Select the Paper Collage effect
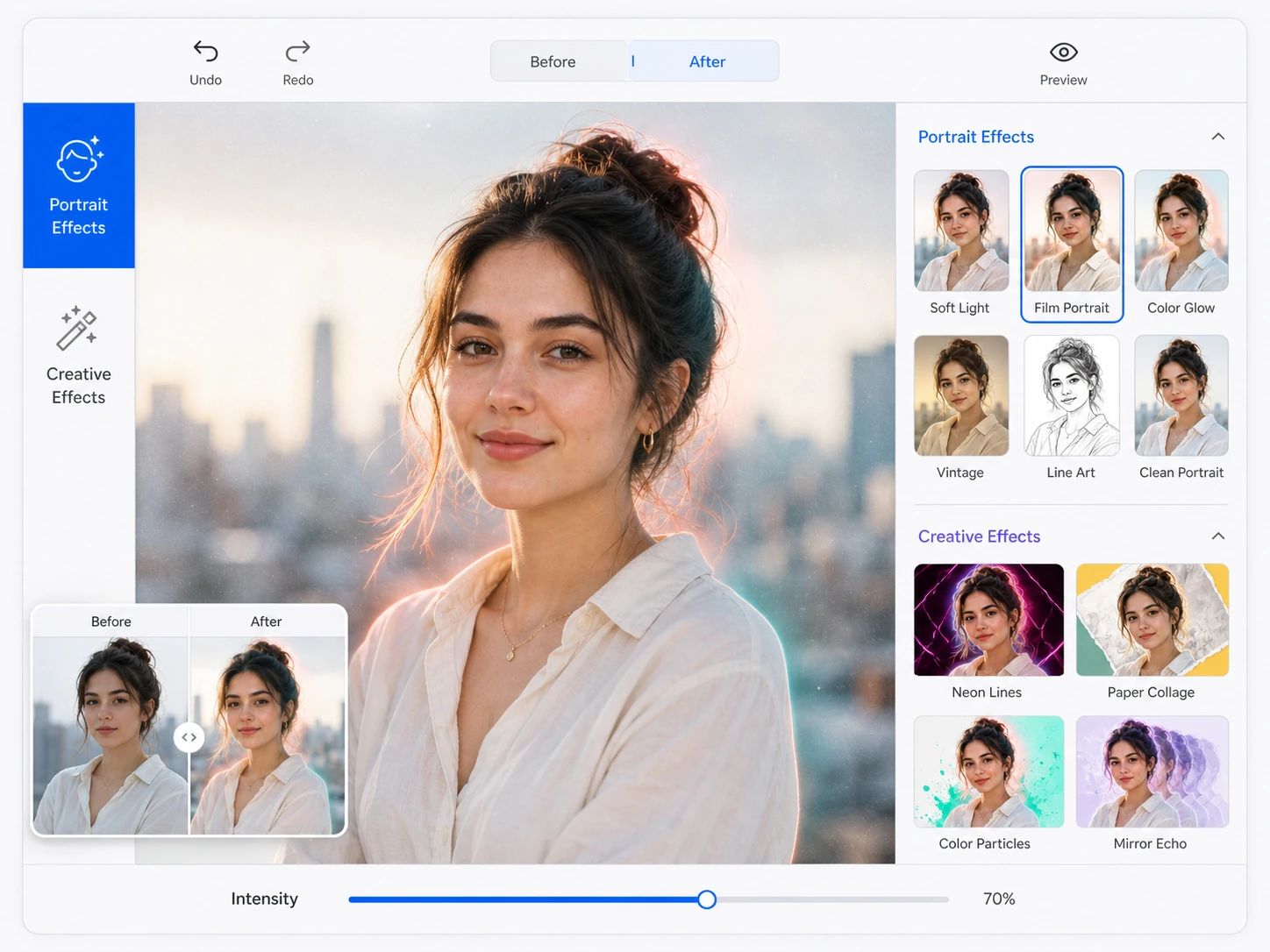Viewport: 1270px width, 952px height. point(1152,632)
